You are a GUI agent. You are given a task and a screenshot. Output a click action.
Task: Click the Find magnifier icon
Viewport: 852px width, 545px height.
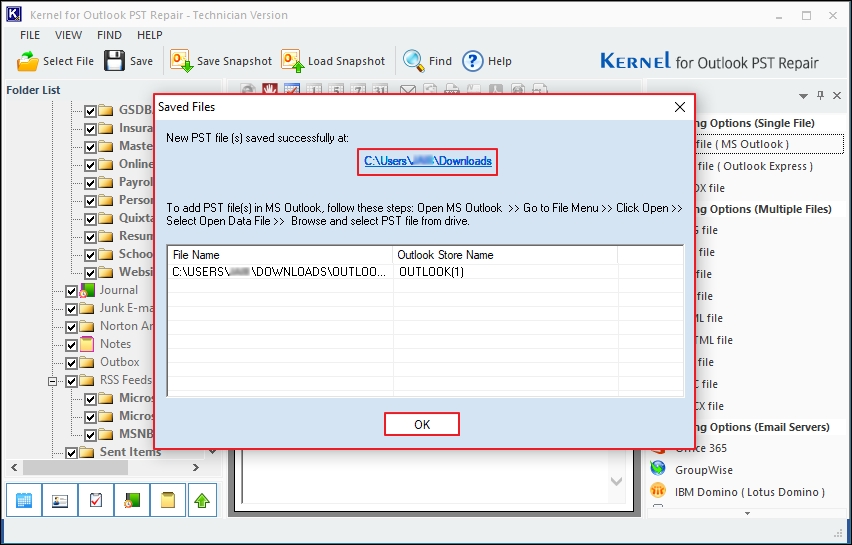point(414,61)
